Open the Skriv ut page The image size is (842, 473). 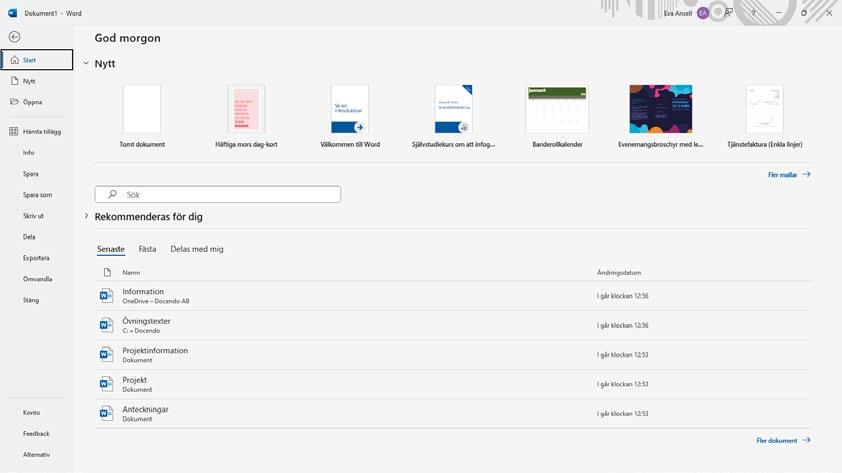[33, 216]
